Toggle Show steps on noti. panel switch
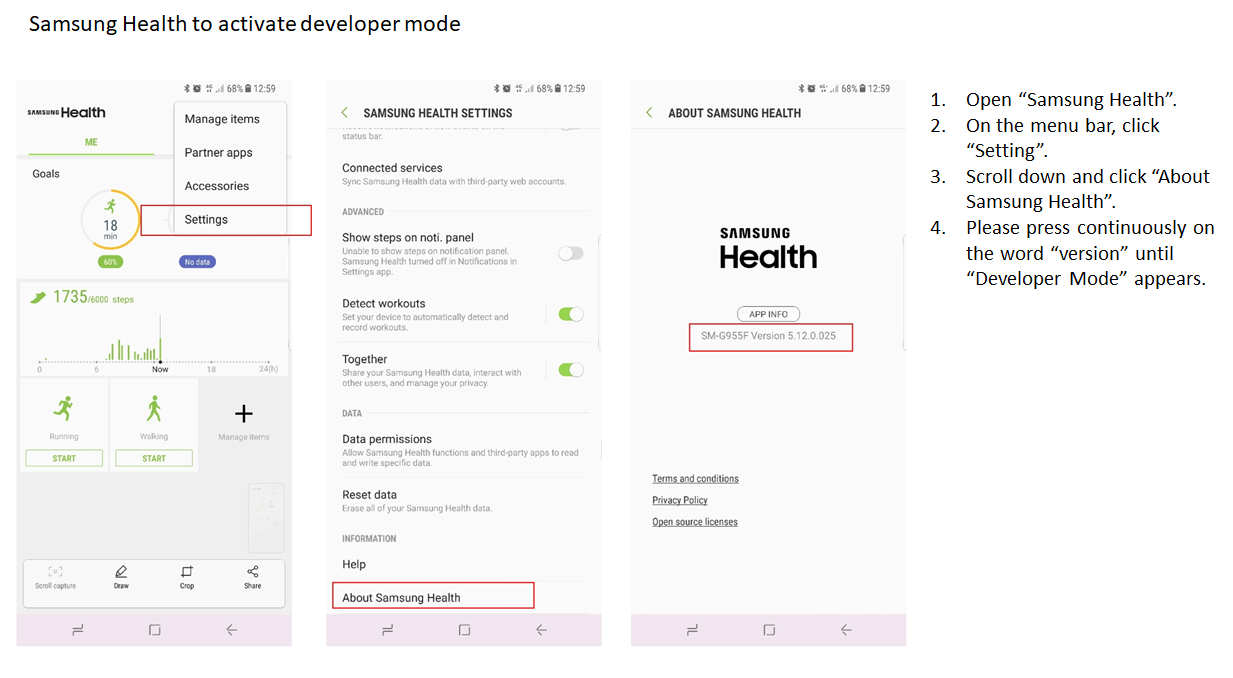 571,254
